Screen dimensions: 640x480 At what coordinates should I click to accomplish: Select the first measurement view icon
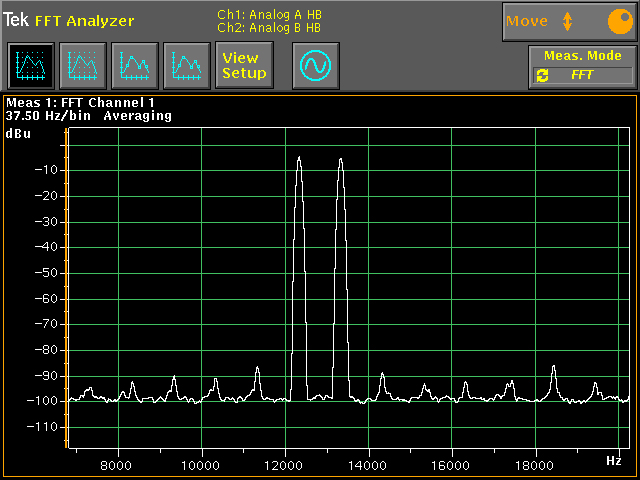(x=31, y=66)
